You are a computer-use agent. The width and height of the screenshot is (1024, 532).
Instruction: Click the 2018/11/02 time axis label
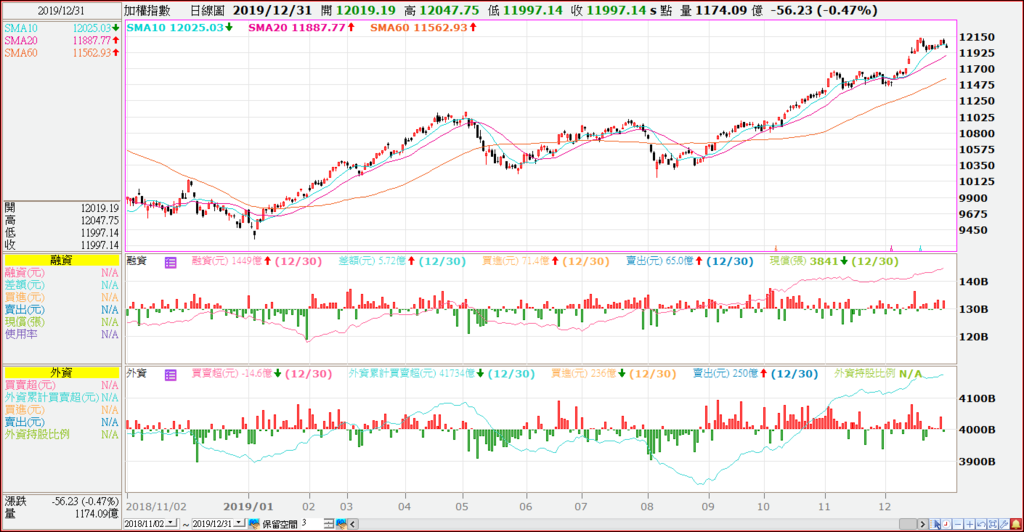pyautogui.click(x=156, y=507)
